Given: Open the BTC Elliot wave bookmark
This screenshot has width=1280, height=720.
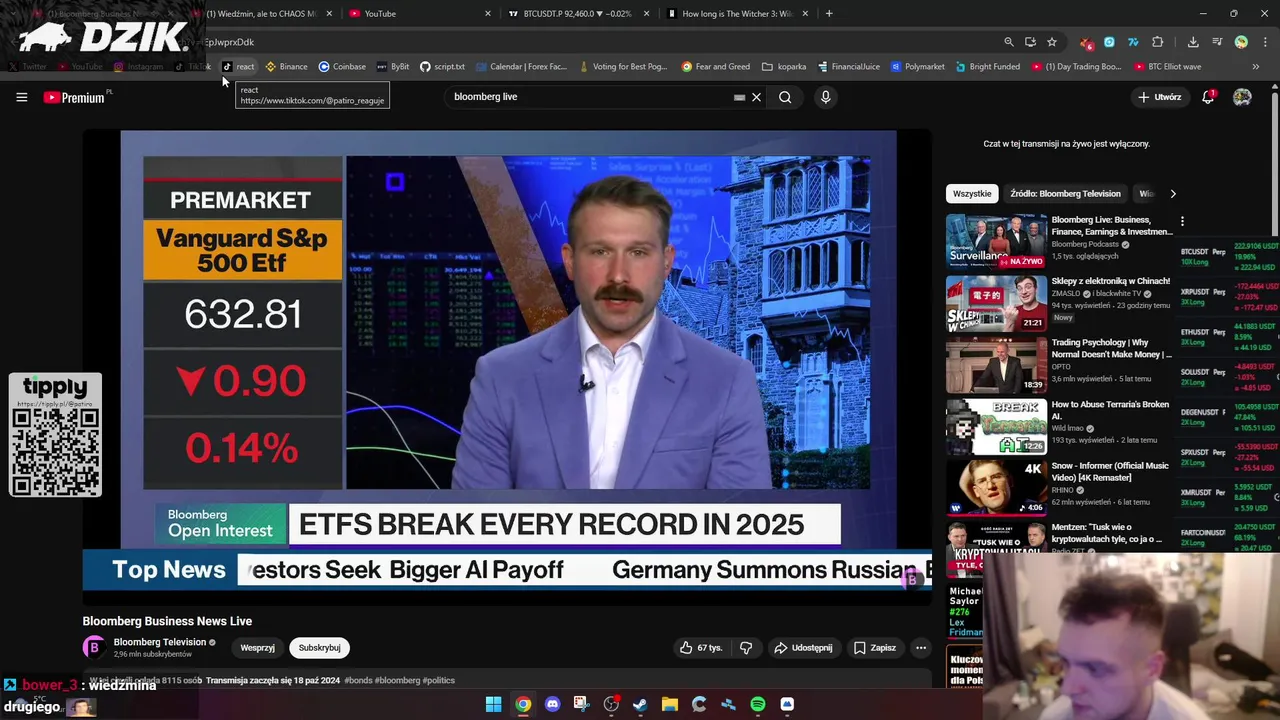Looking at the screenshot, I should click(x=1168, y=67).
